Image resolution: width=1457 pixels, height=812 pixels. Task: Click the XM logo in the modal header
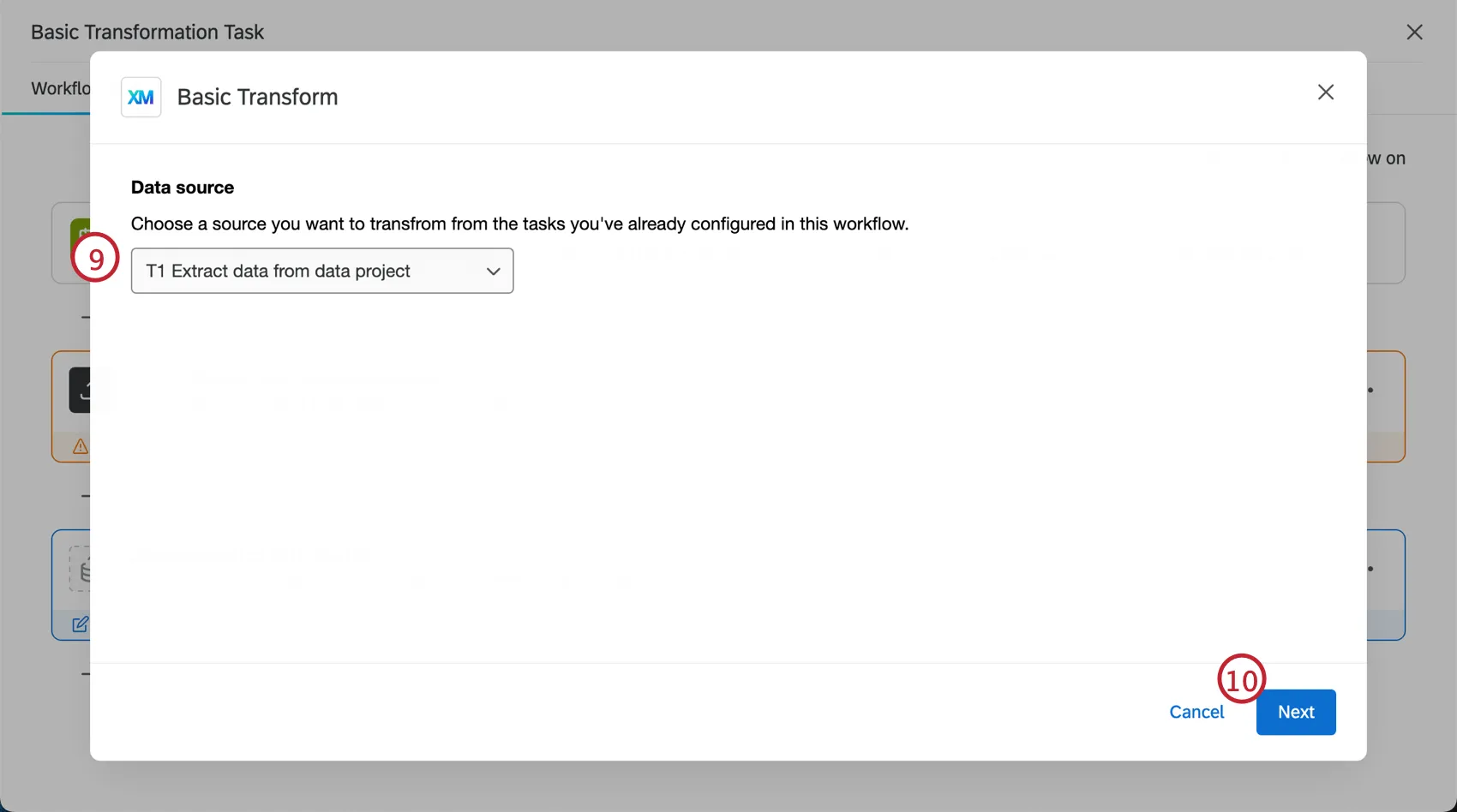pyautogui.click(x=141, y=97)
